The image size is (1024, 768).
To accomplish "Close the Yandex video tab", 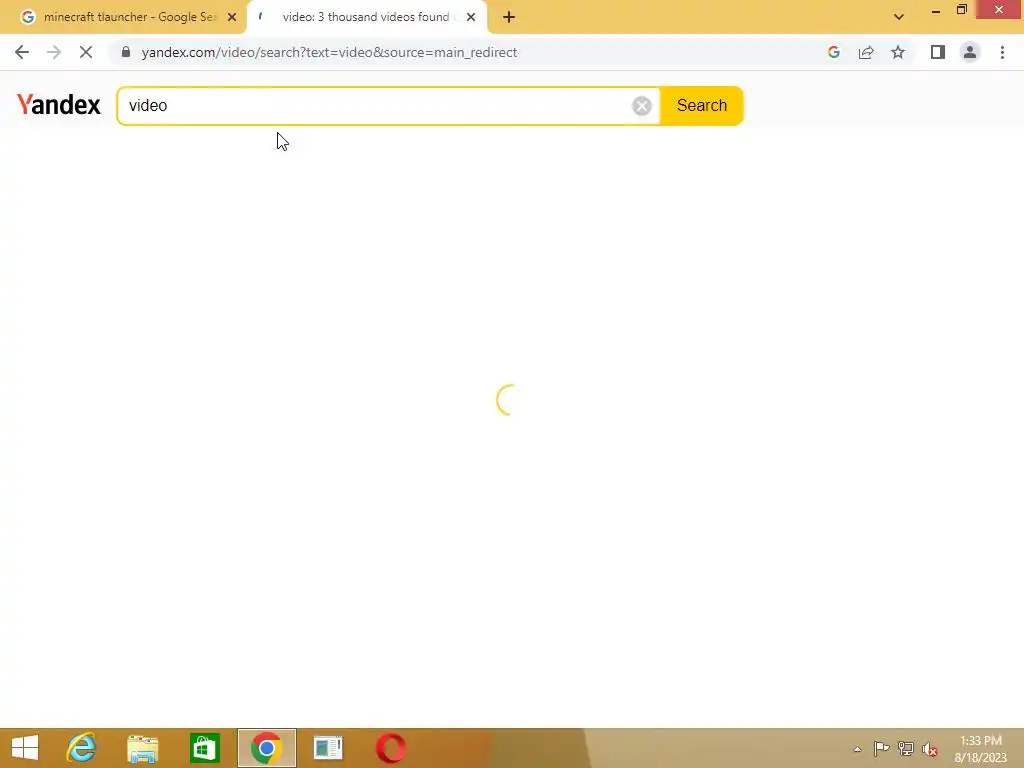I will point(471,17).
